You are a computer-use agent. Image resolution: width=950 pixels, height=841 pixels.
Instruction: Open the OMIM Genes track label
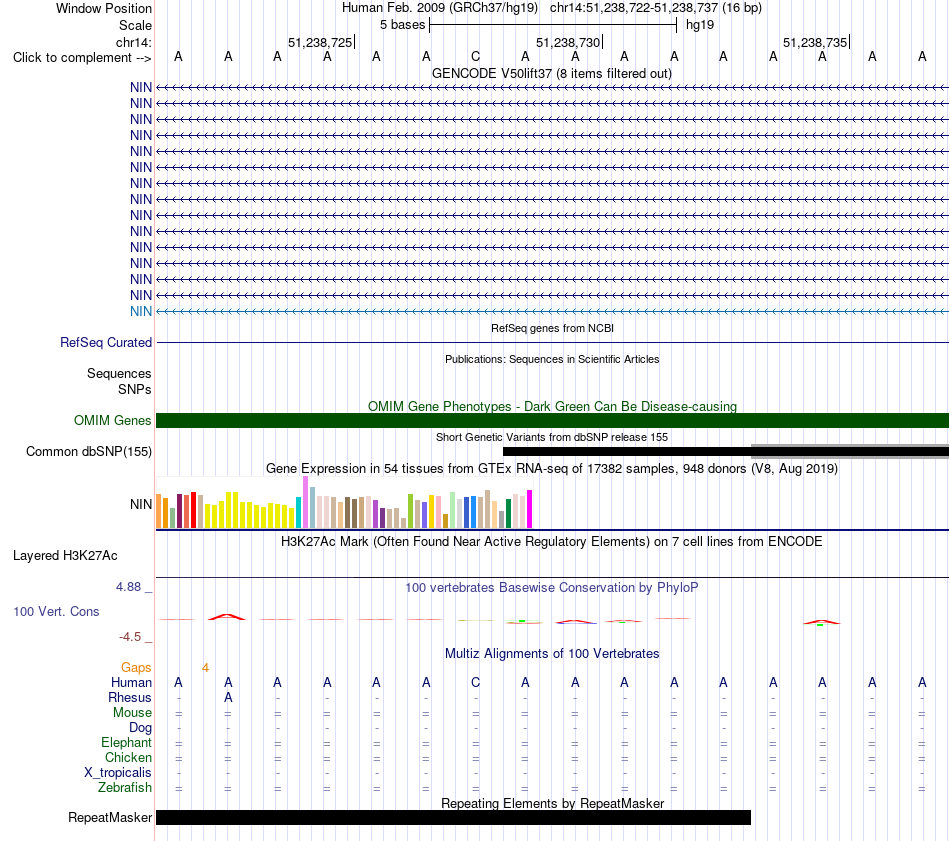click(x=112, y=420)
